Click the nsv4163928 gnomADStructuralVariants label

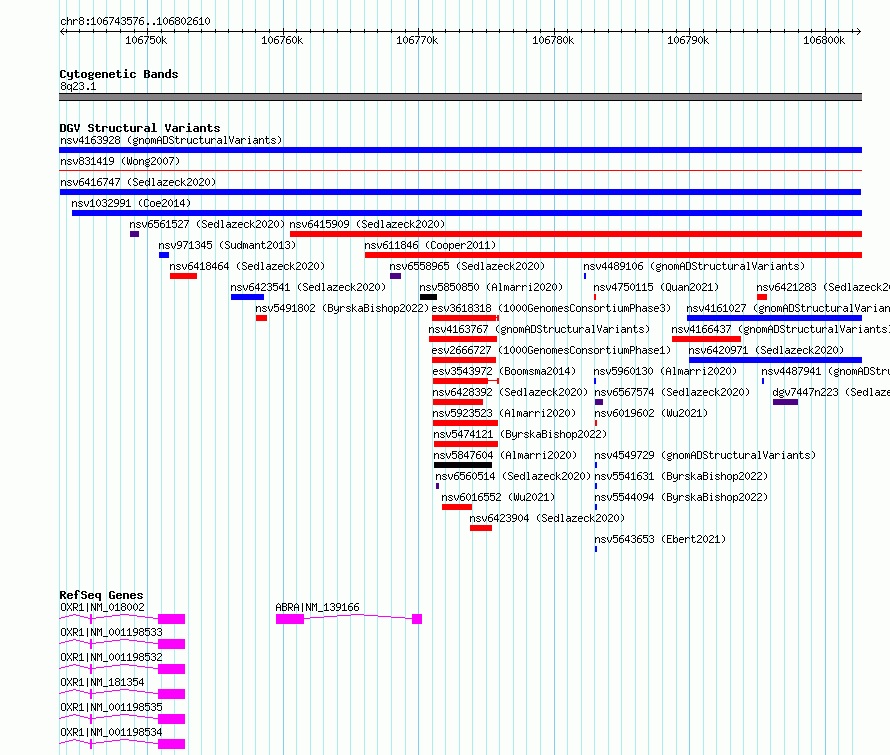pos(171,140)
